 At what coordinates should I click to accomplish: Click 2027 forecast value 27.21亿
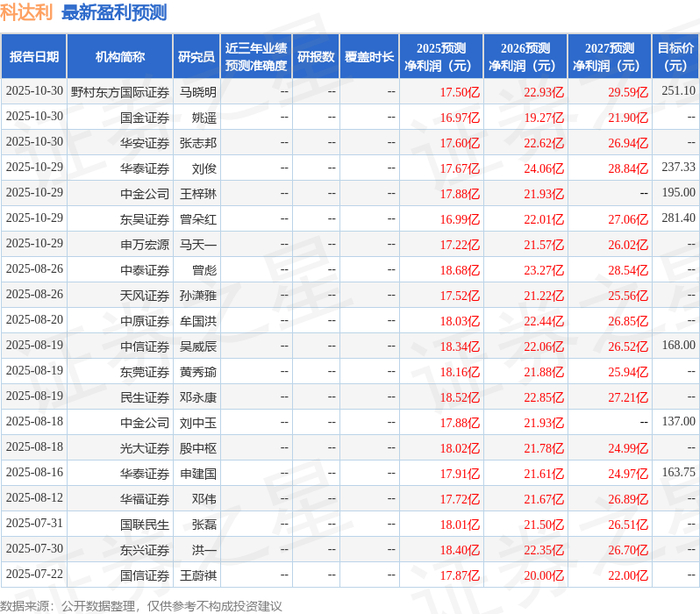[x=628, y=398]
